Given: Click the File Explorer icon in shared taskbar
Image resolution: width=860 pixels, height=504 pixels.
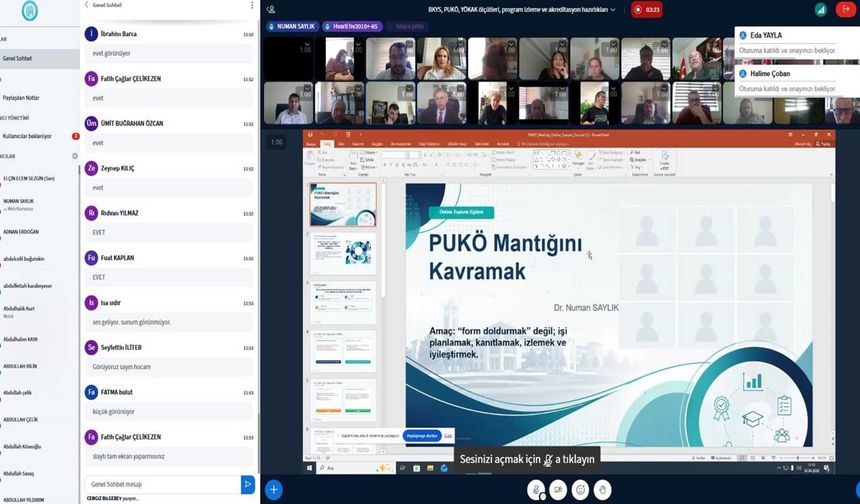Looking at the screenshot, I should click(x=430, y=468).
